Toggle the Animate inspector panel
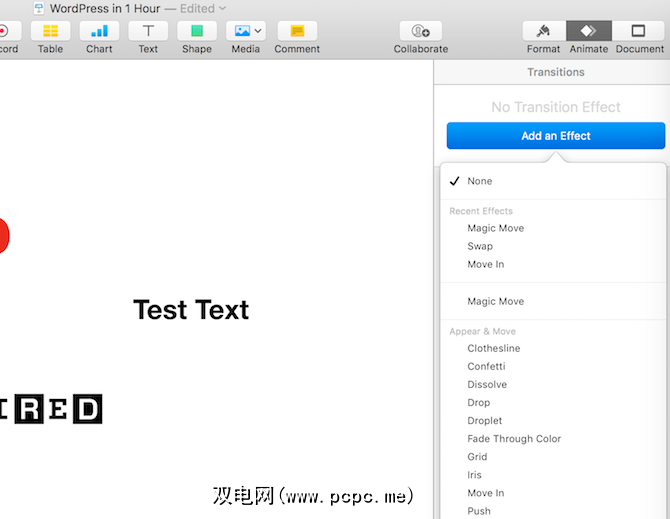 point(589,31)
